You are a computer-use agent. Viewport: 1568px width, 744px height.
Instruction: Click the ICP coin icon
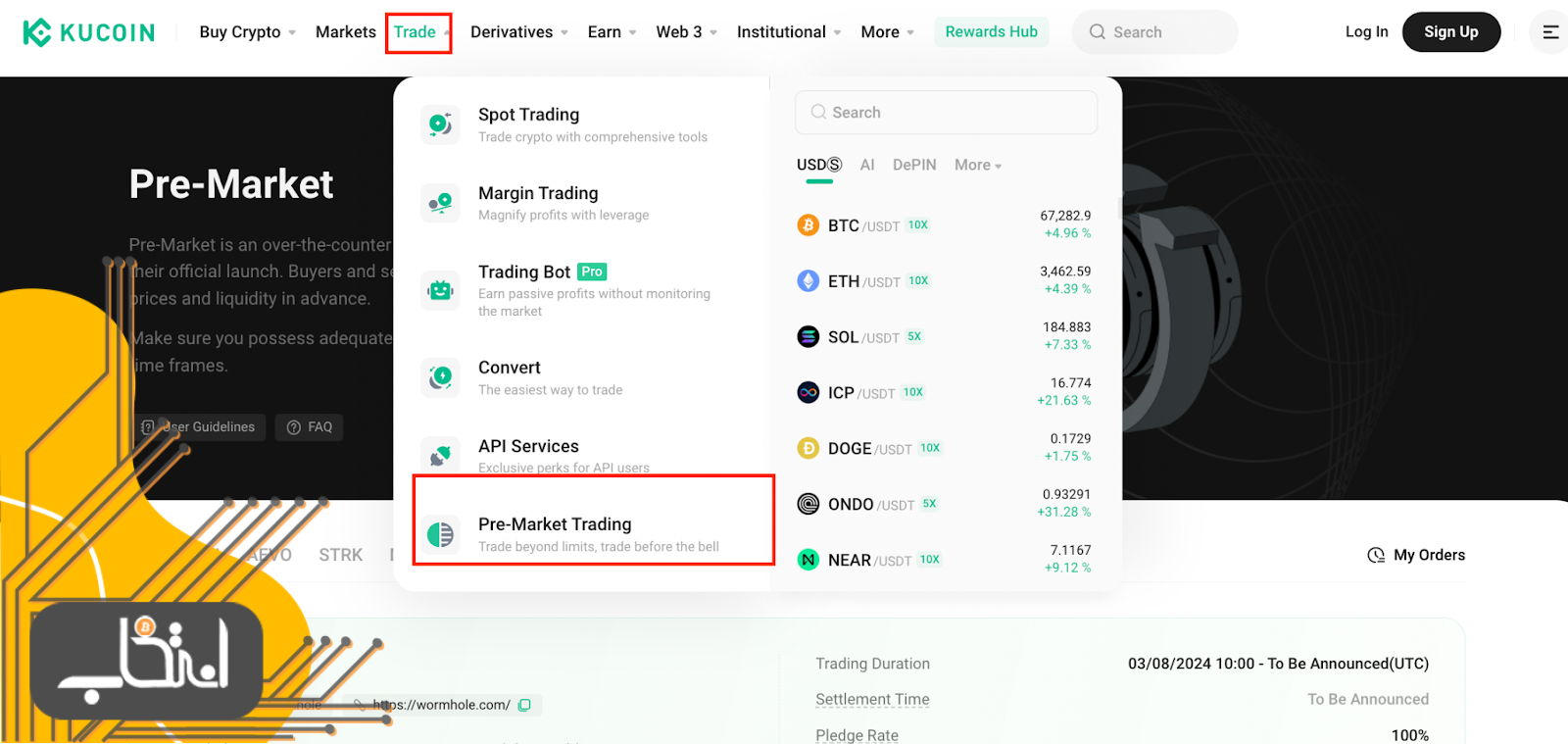[x=808, y=393]
